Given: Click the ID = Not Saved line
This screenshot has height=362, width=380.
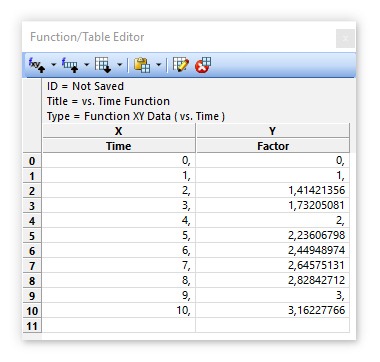Looking at the screenshot, I should [85, 86].
